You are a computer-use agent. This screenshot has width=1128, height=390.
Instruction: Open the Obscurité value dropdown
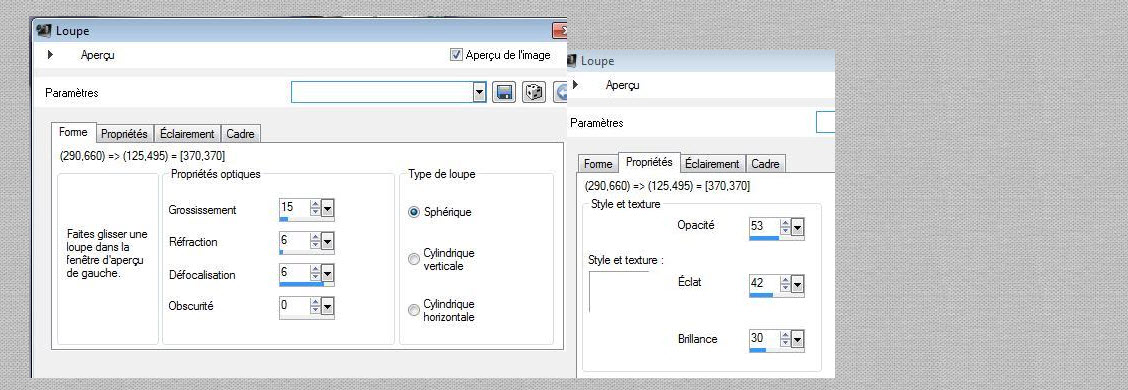click(x=328, y=307)
